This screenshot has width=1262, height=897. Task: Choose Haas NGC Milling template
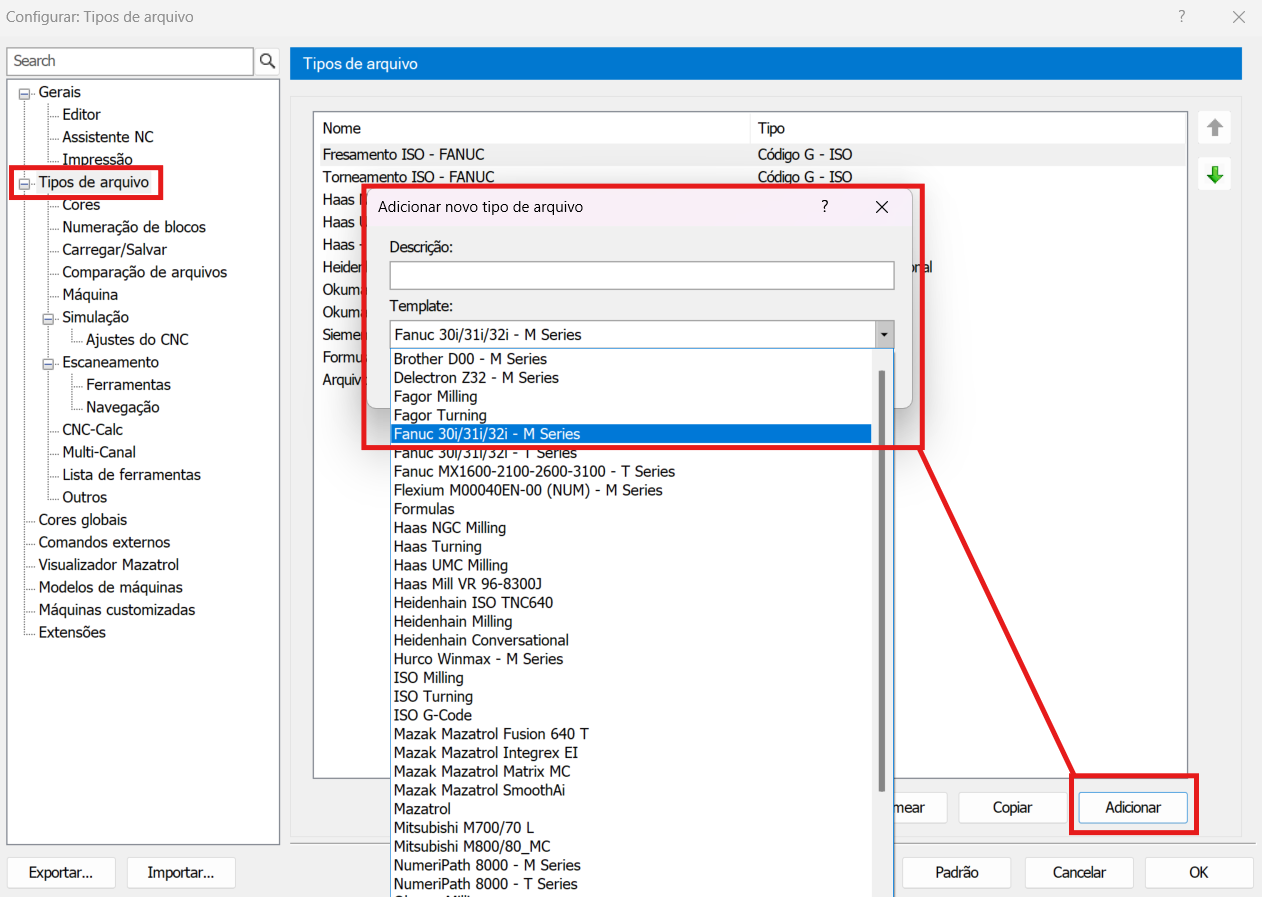(631, 528)
